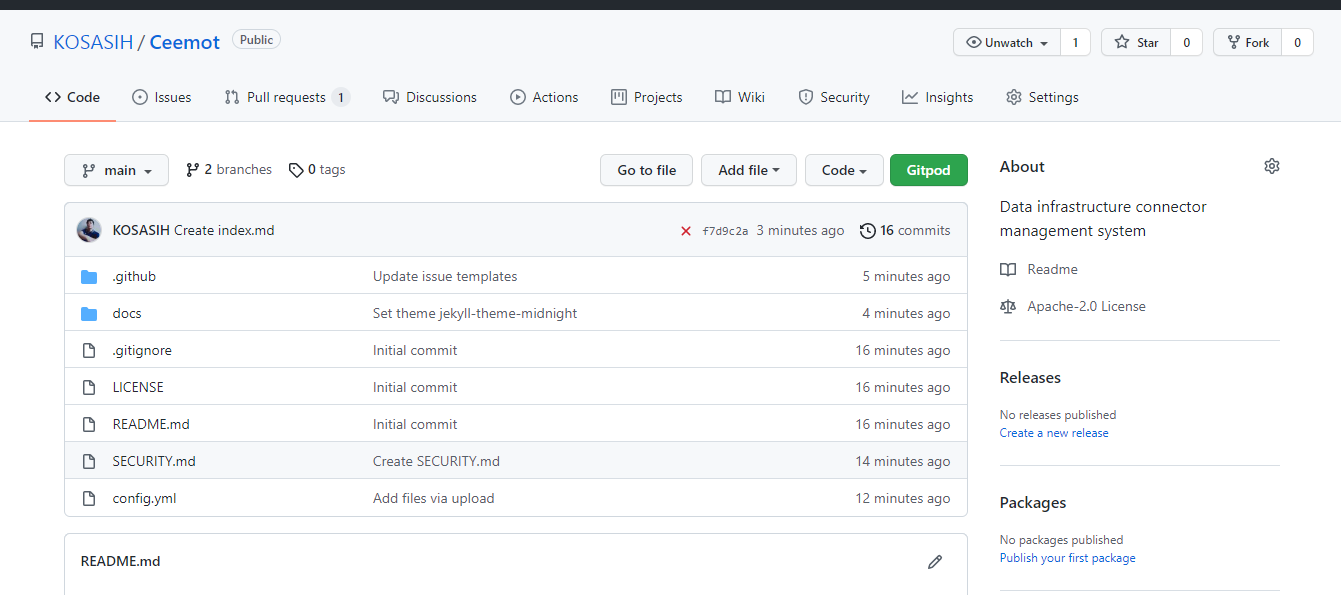Click commit hash f7d9c2a
1341x595 pixels.
[725, 231]
